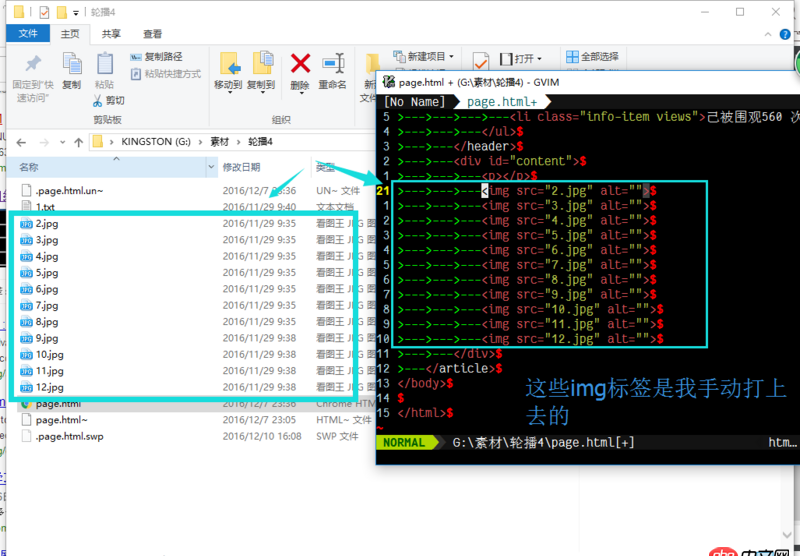The width and height of the screenshot is (800, 556).
Task: Click the Rename icon
Action: tap(333, 64)
